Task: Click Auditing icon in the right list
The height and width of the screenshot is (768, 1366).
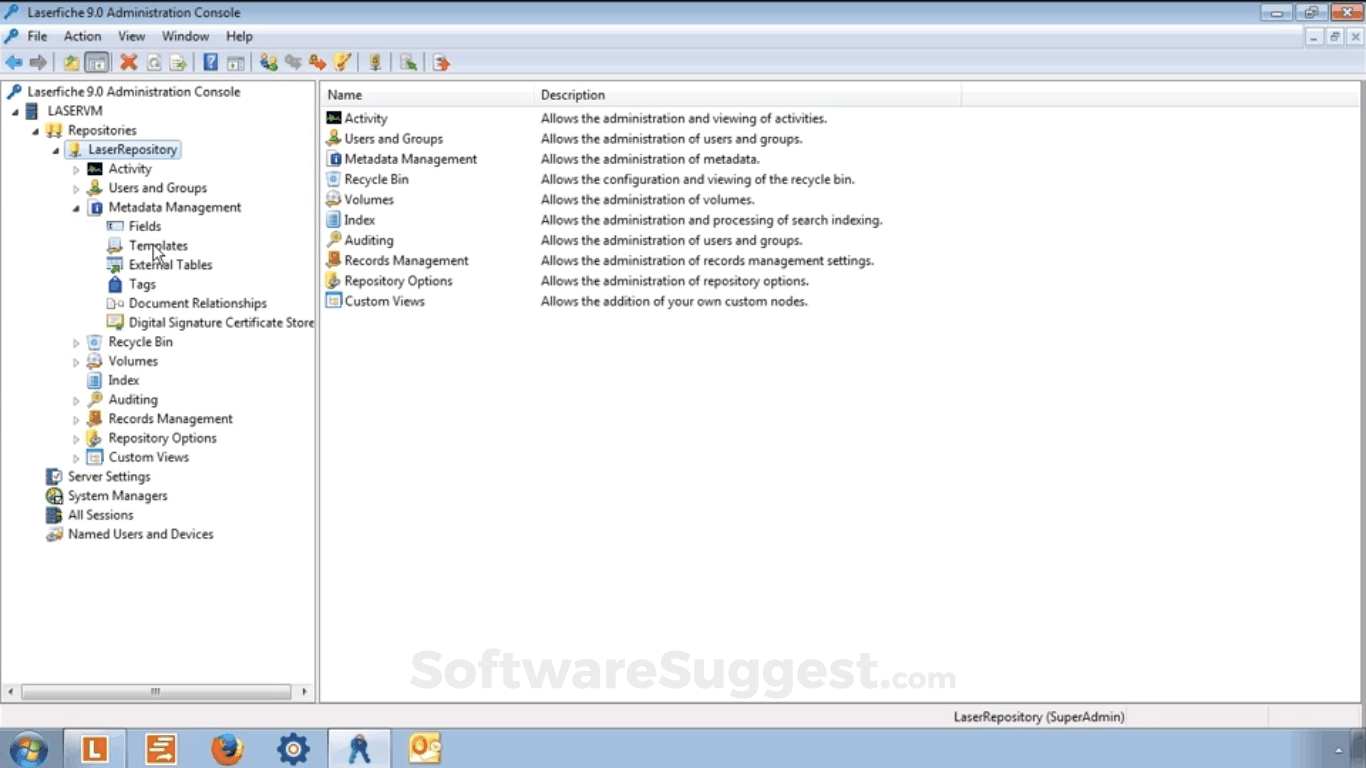Action: click(334, 240)
